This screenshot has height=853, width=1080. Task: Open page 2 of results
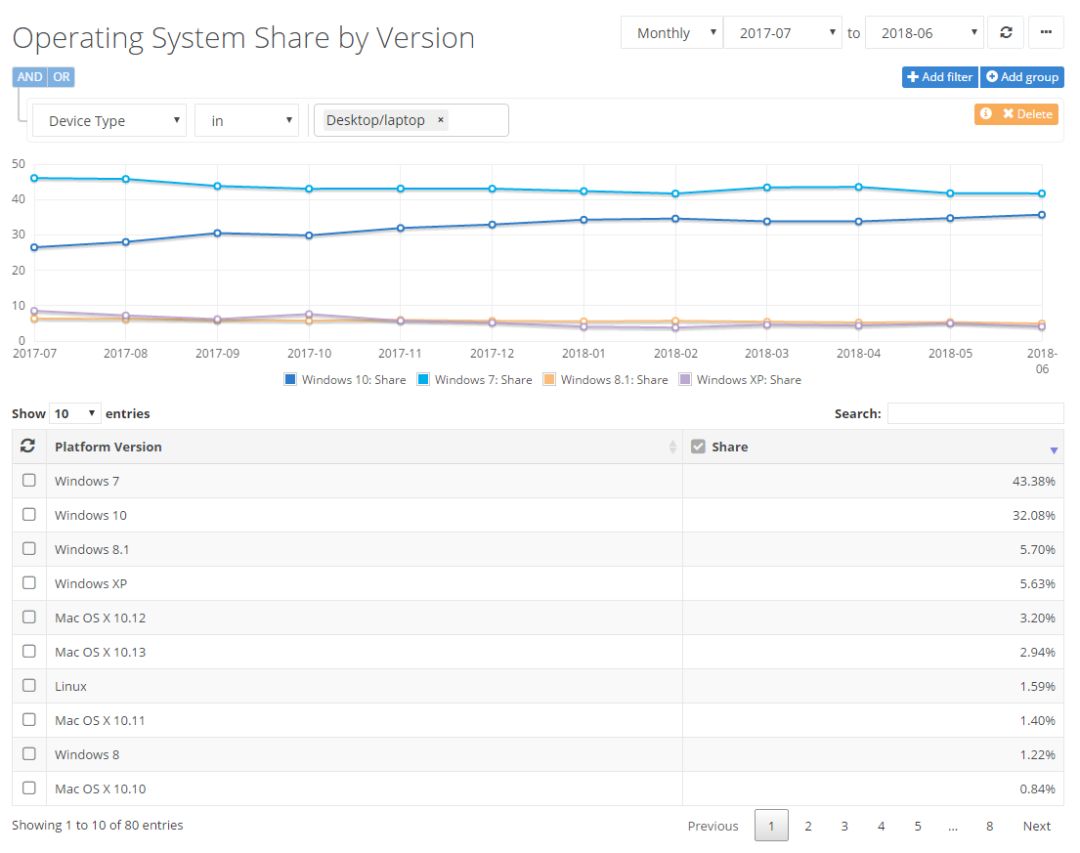pyautogui.click(x=808, y=825)
